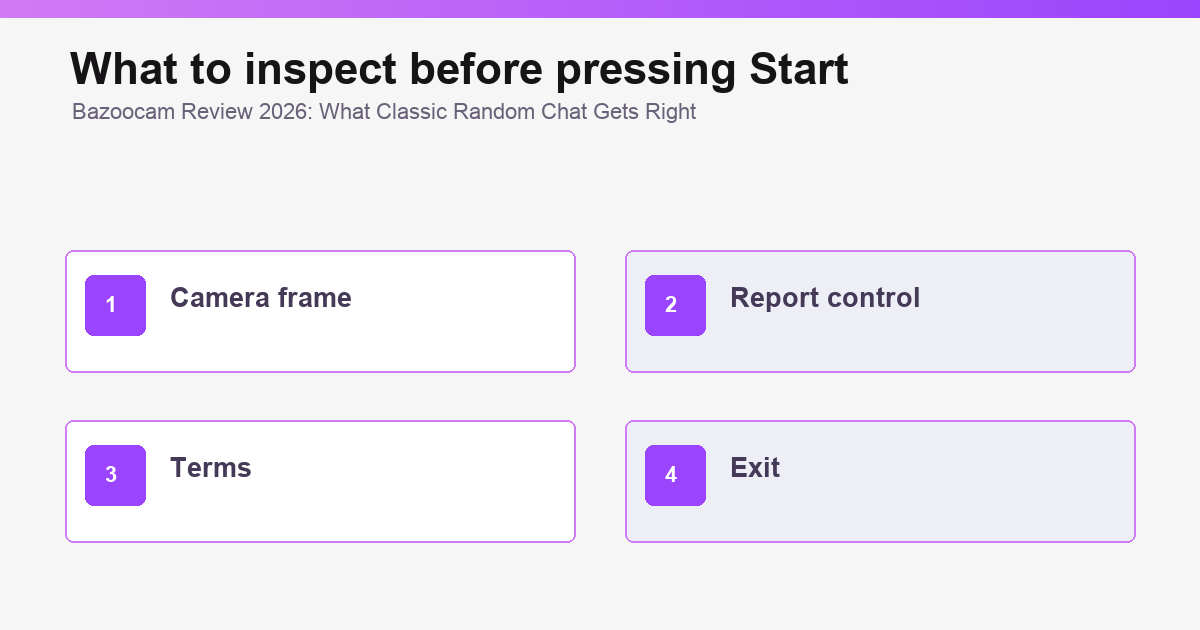1200x630 pixels.
Task: Click the Bazoocam Review 2026 subtitle
Action: coord(384,112)
